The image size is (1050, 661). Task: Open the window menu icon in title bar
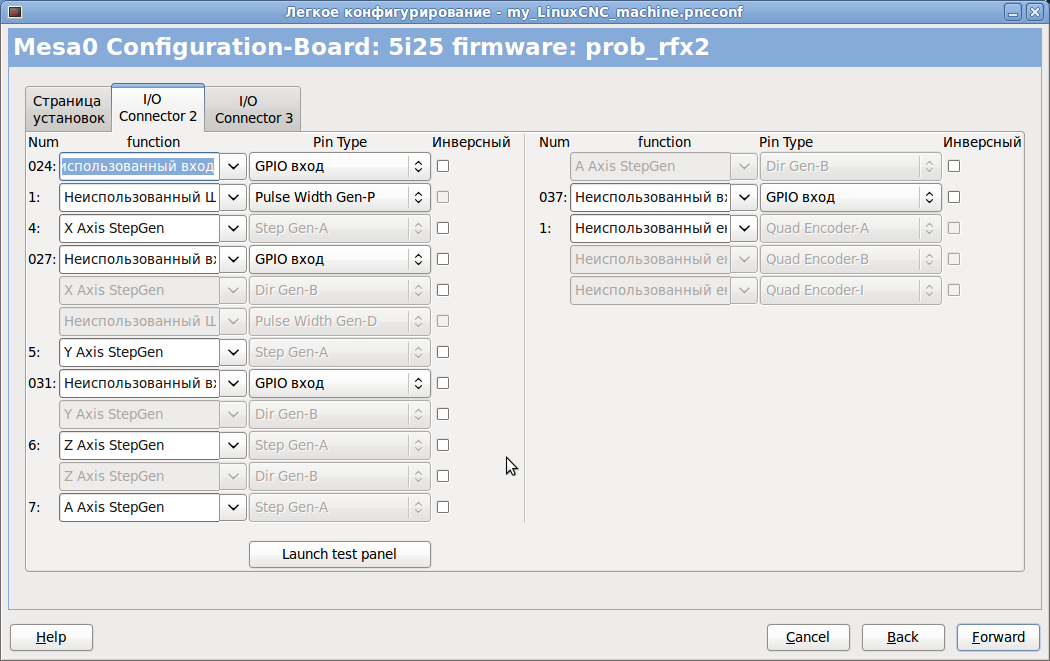coord(15,11)
